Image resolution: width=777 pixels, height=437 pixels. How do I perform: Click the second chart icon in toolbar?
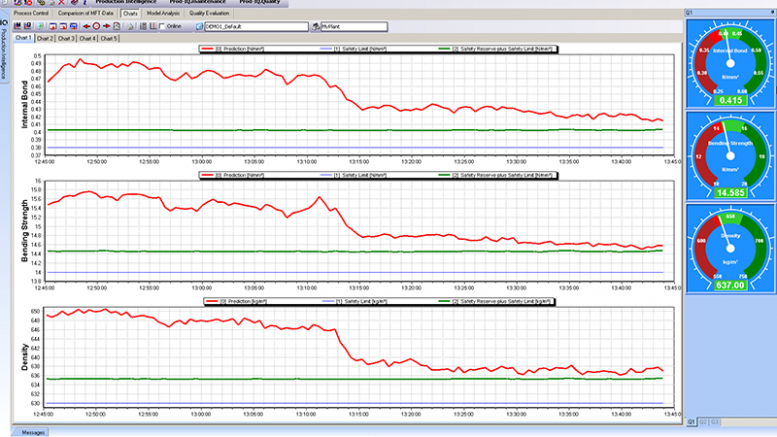tap(27, 26)
